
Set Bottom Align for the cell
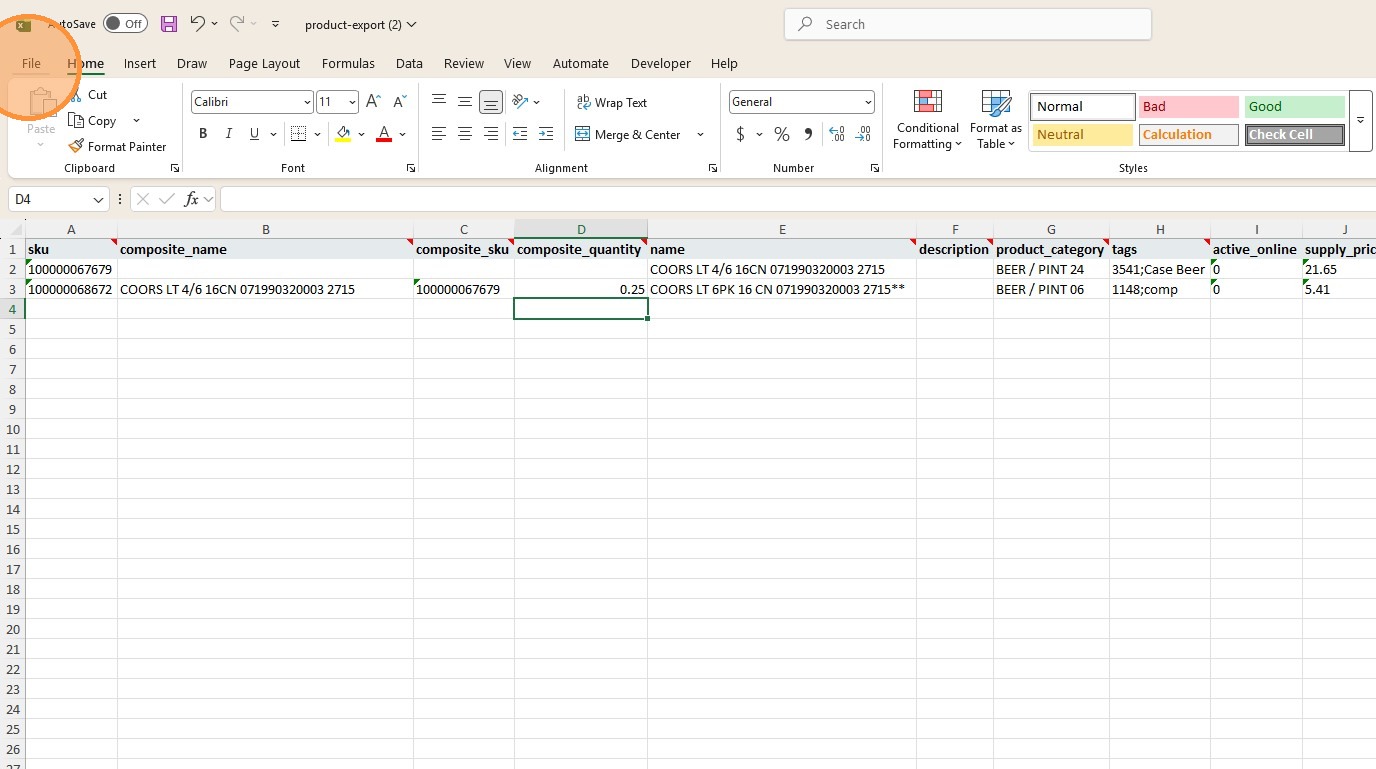click(491, 102)
